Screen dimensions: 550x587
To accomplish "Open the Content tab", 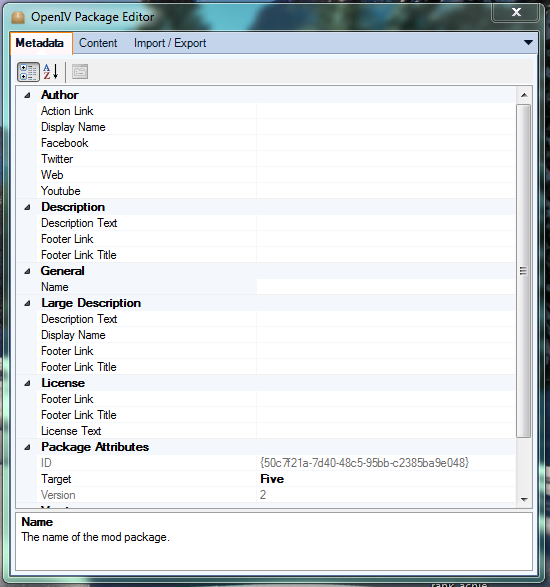I will pos(98,43).
